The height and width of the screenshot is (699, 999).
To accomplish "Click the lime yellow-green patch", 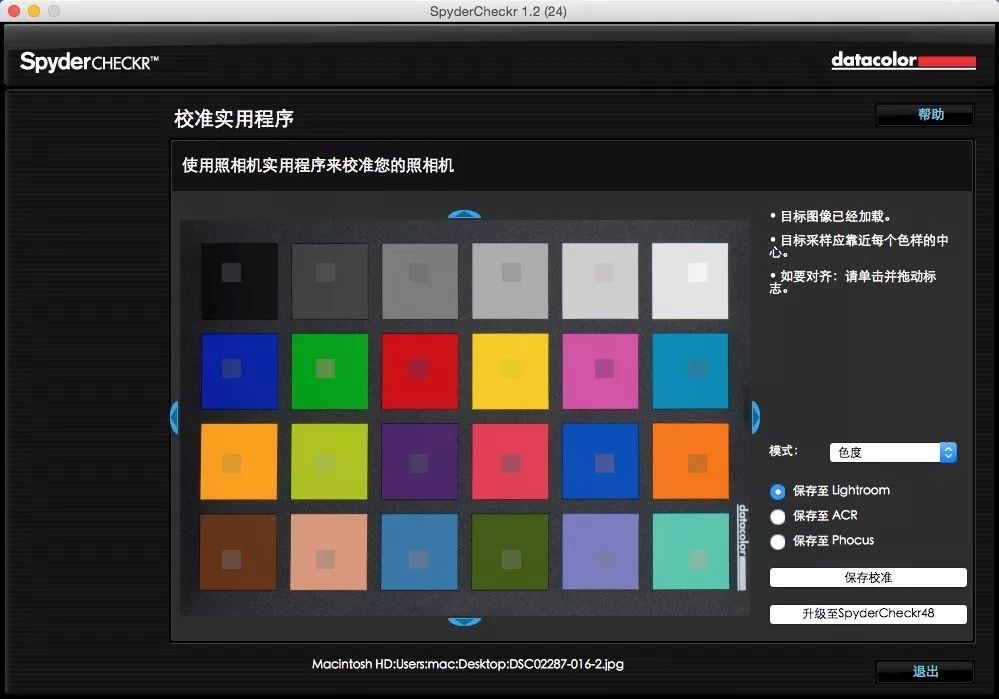I will click(329, 461).
